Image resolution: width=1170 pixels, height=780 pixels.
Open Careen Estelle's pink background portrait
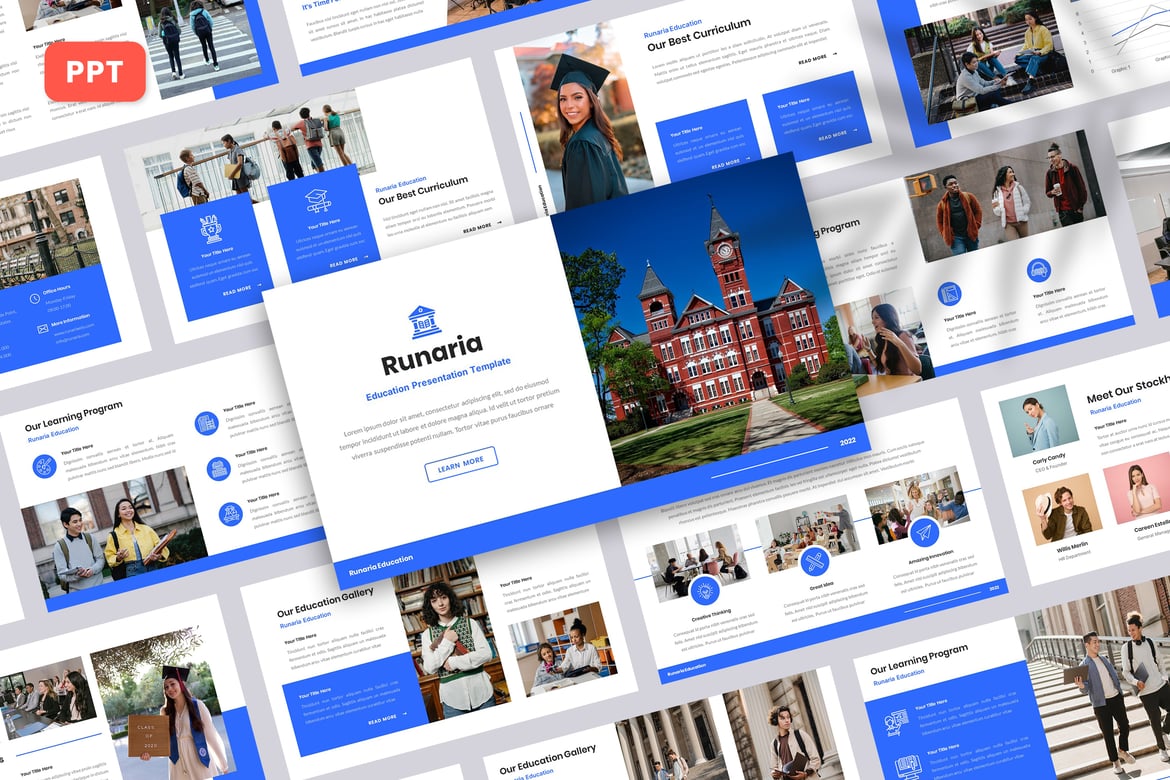(x=1142, y=487)
